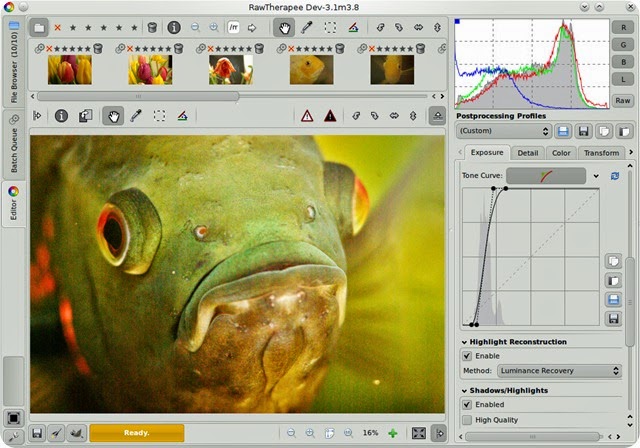The width and height of the screenshot is (640, 448).
Task: Select fourth thumbnail of yellow fish
Action: click(311, 70)
